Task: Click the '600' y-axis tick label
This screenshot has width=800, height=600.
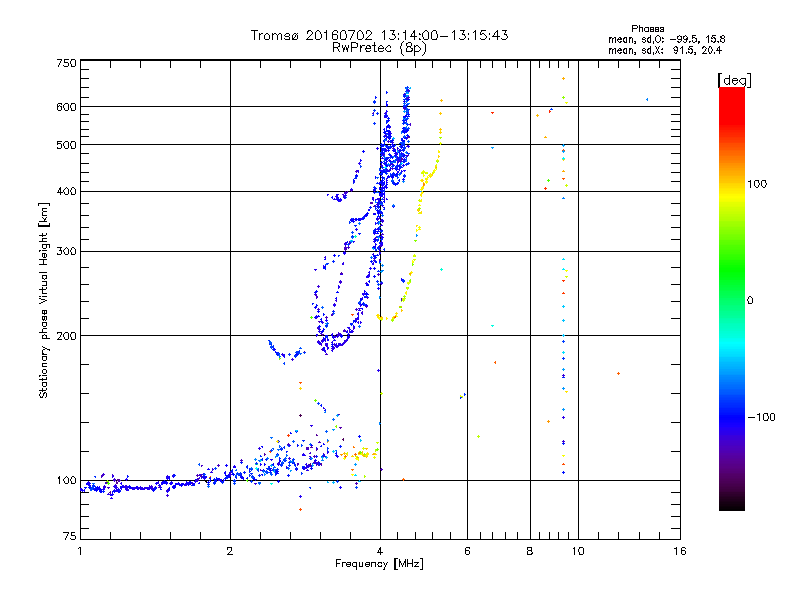Action: click(66, 107)
